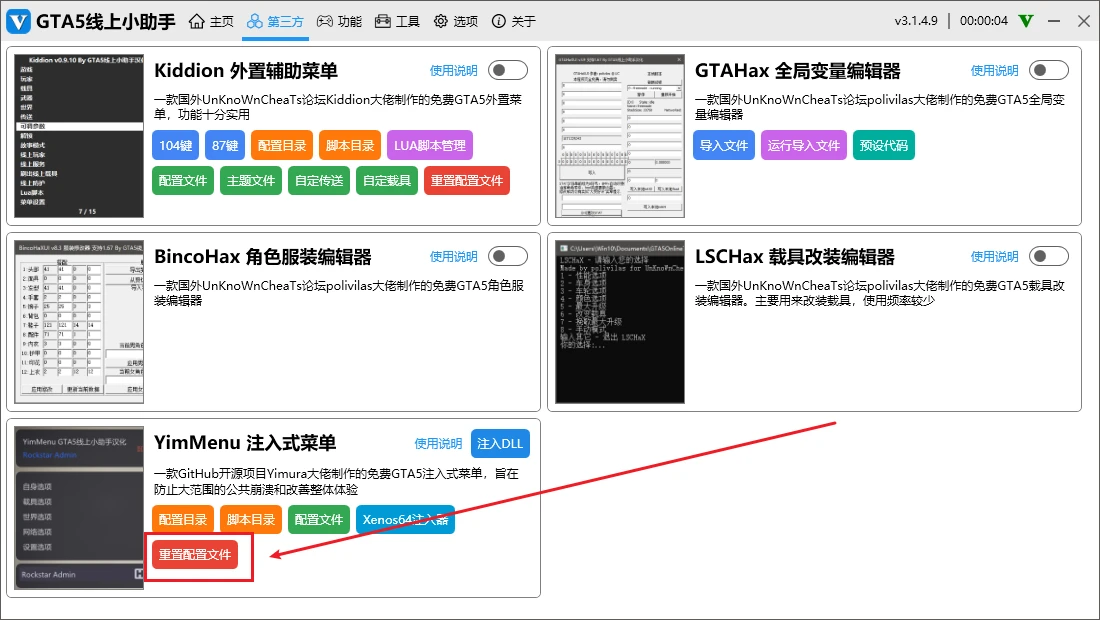The height and width of the screenshot is (620, 1100).
Task: Open LUA脚本管理 on the Kiddion card
Action: point(430,145)
